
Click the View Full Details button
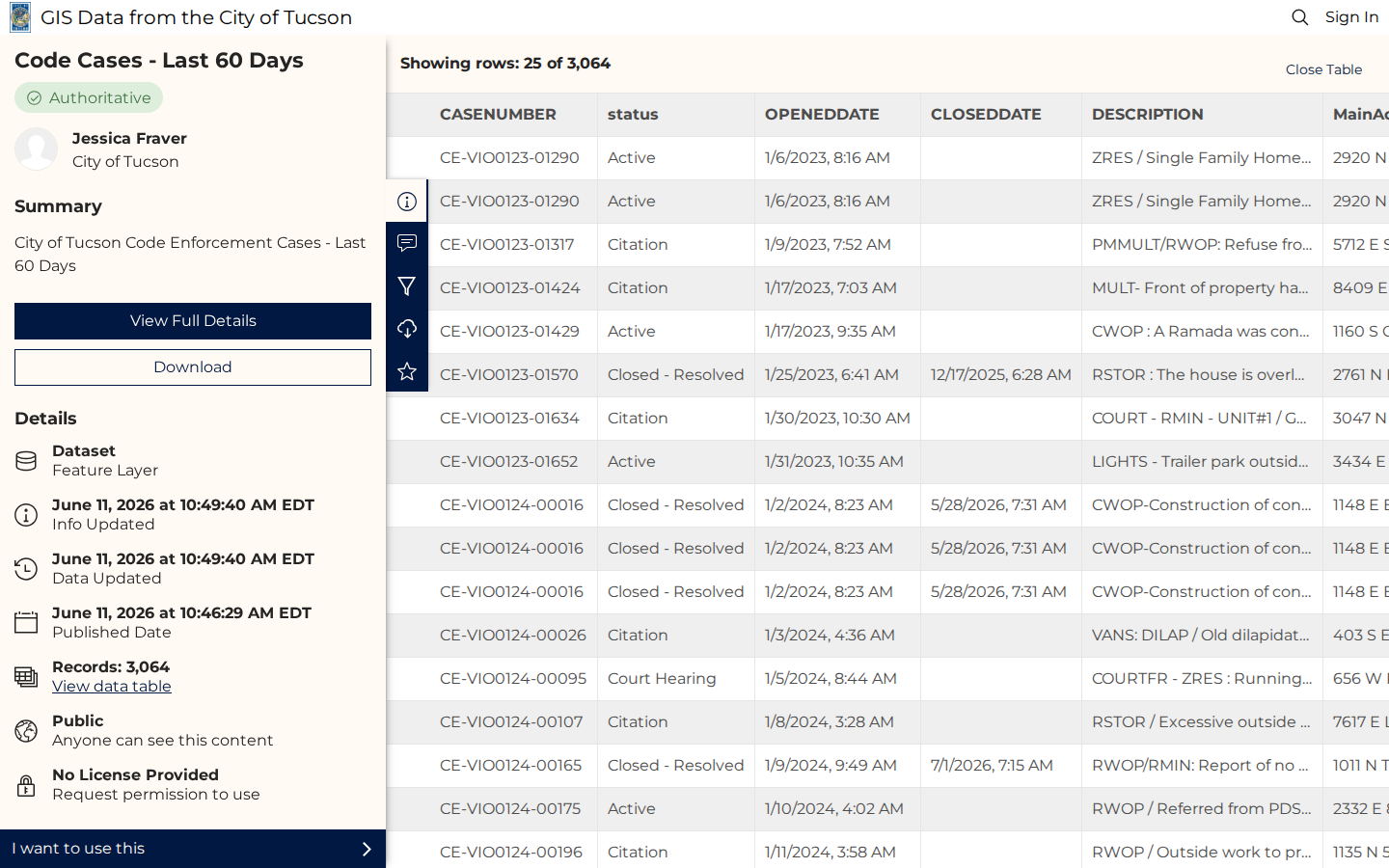tap(193, 321)
